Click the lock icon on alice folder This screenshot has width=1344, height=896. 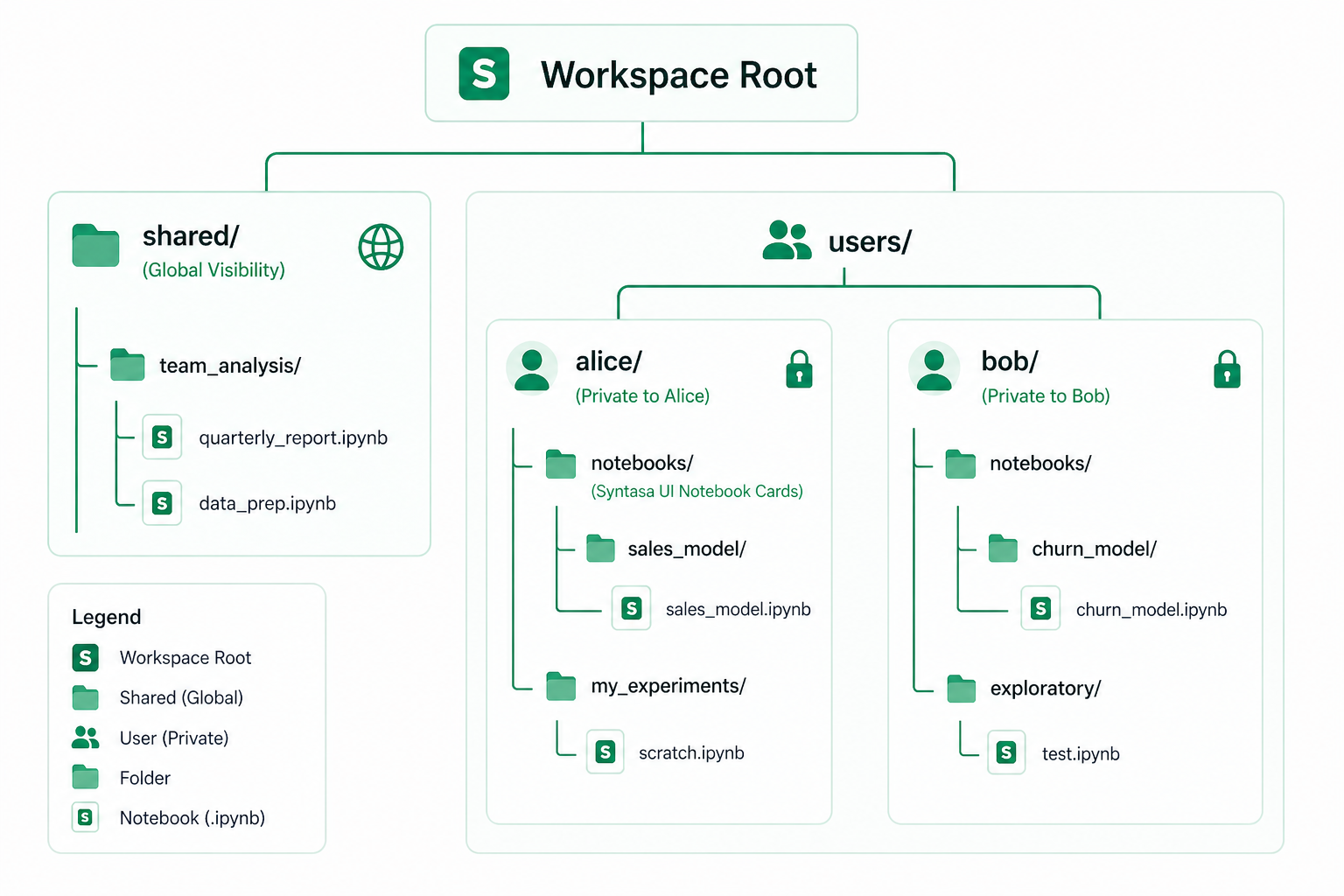[x=799, y=369]
